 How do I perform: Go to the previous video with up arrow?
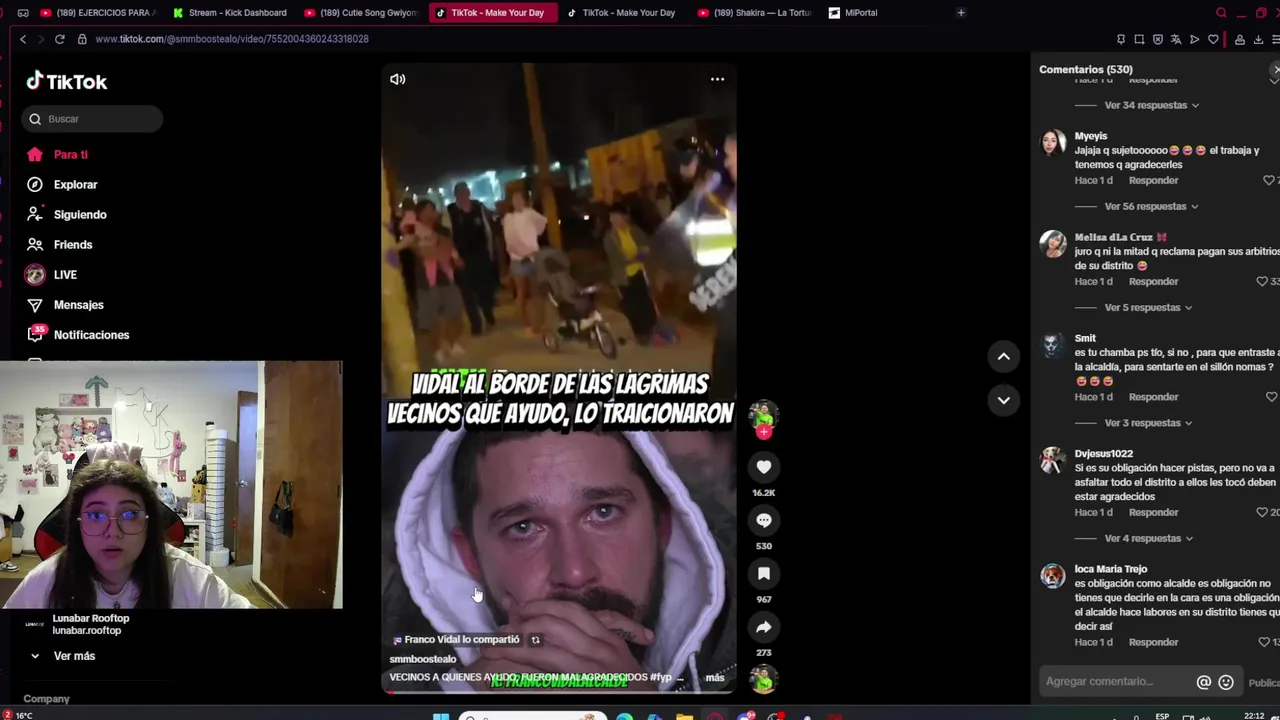click(1003, 356)
